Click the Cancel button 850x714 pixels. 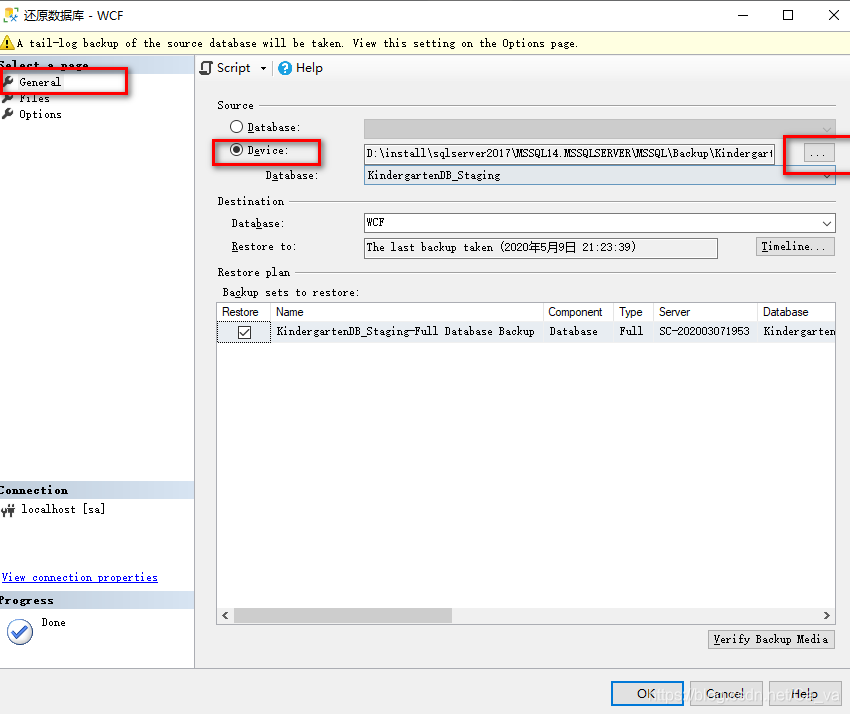(726, 693)
